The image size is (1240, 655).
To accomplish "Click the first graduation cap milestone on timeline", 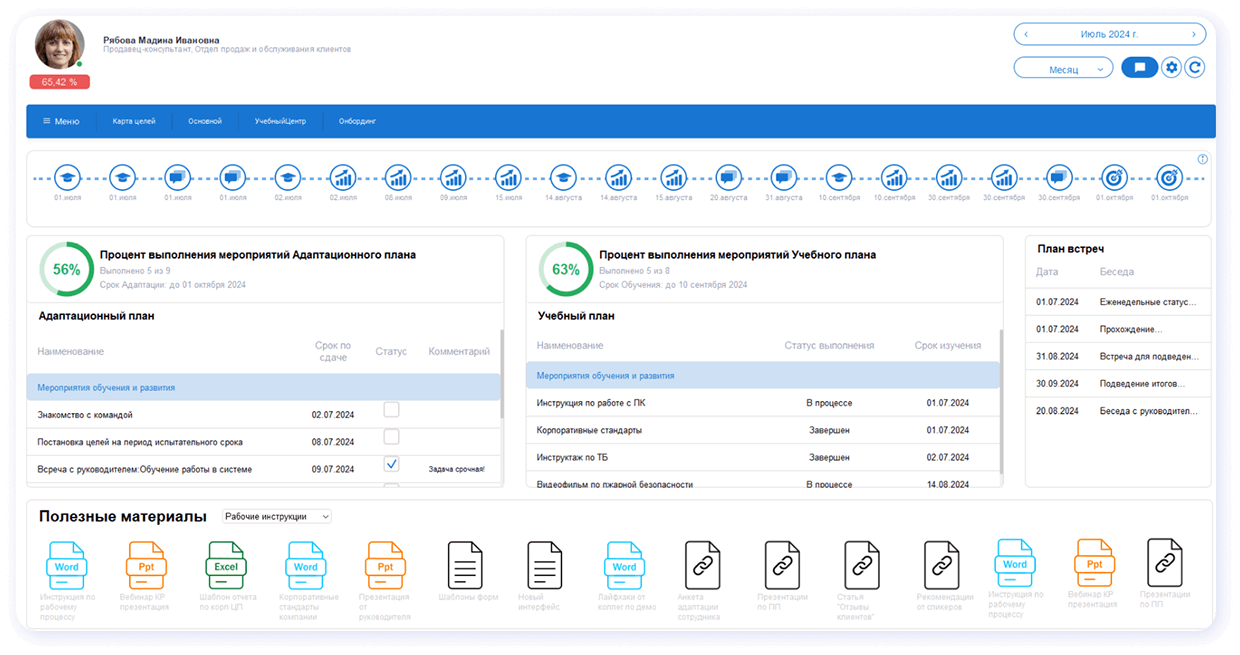I will coord(67,175).
